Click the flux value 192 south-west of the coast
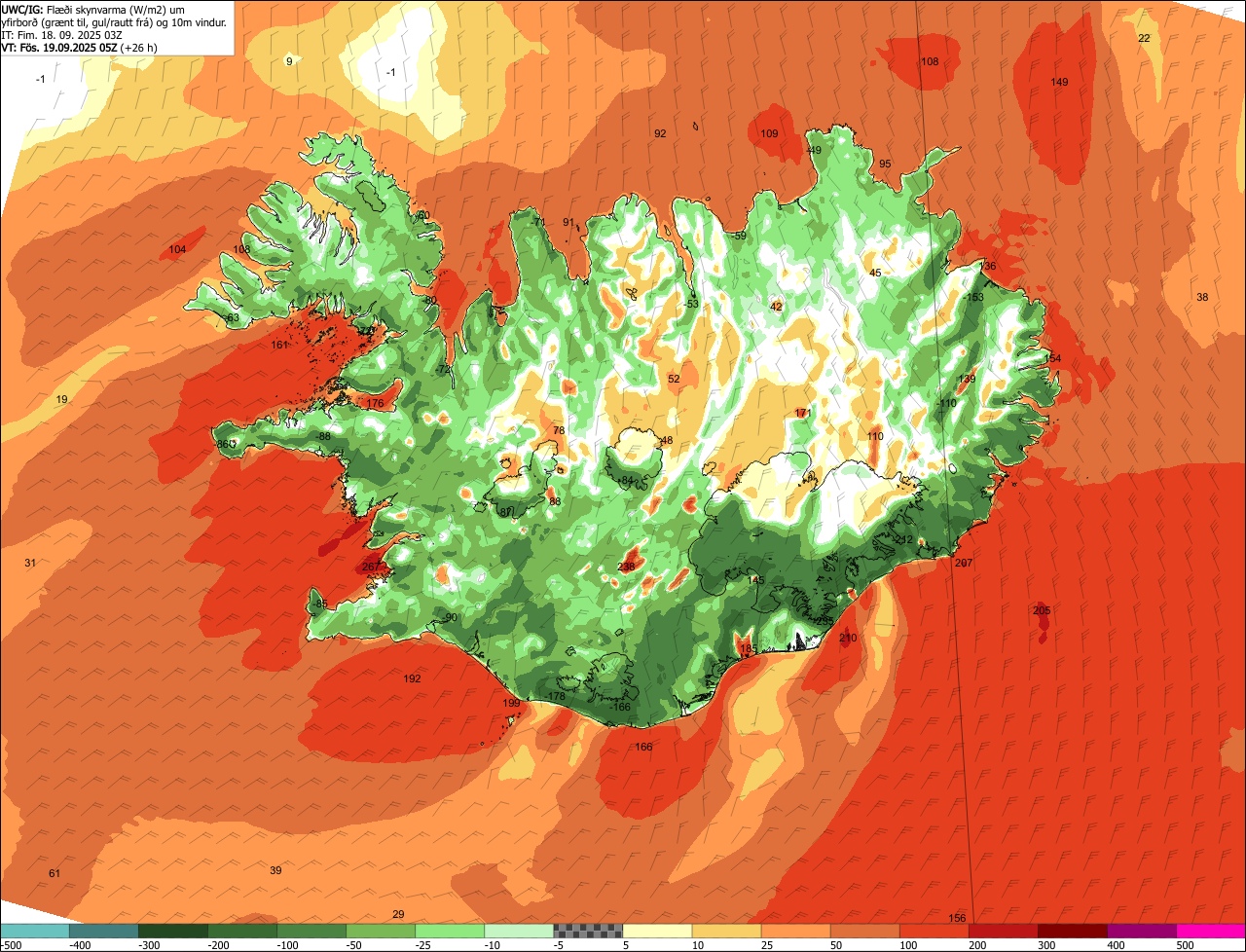Viewport: 1246px width, 952px height. click(412, 678)
